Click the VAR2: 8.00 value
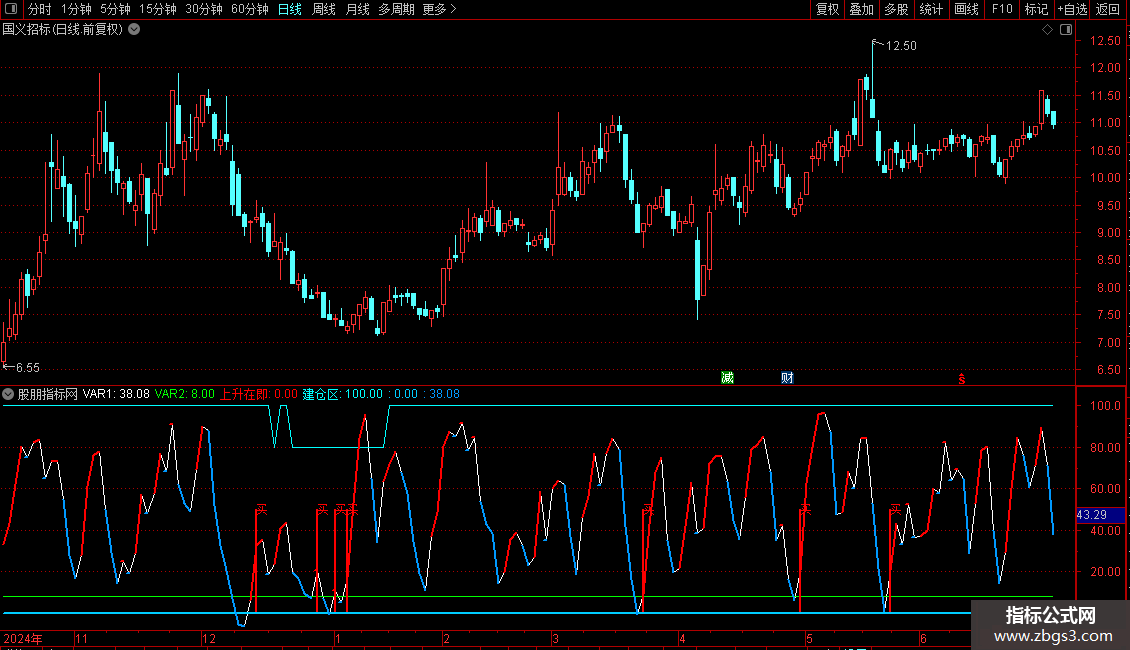This screenshot has height=650, width=1130. (184, 393)
